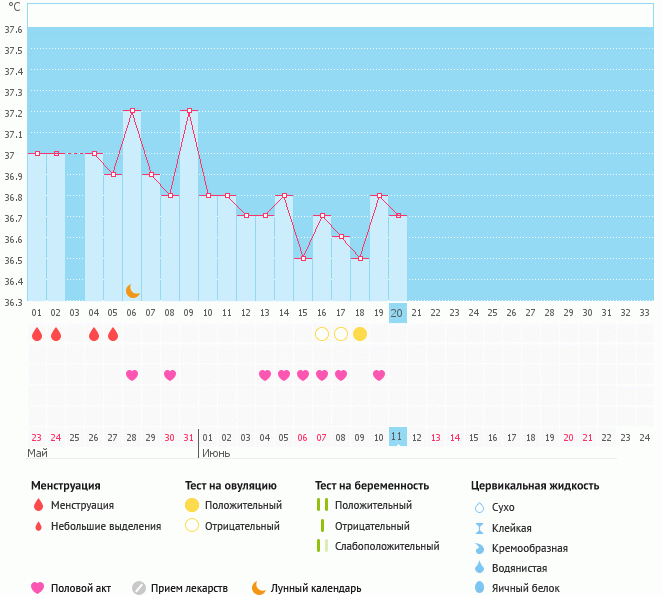Click the 36.5 temperature point on day 15
The height and width of the screenshot is (595, 663).
[x=303, y=258]
